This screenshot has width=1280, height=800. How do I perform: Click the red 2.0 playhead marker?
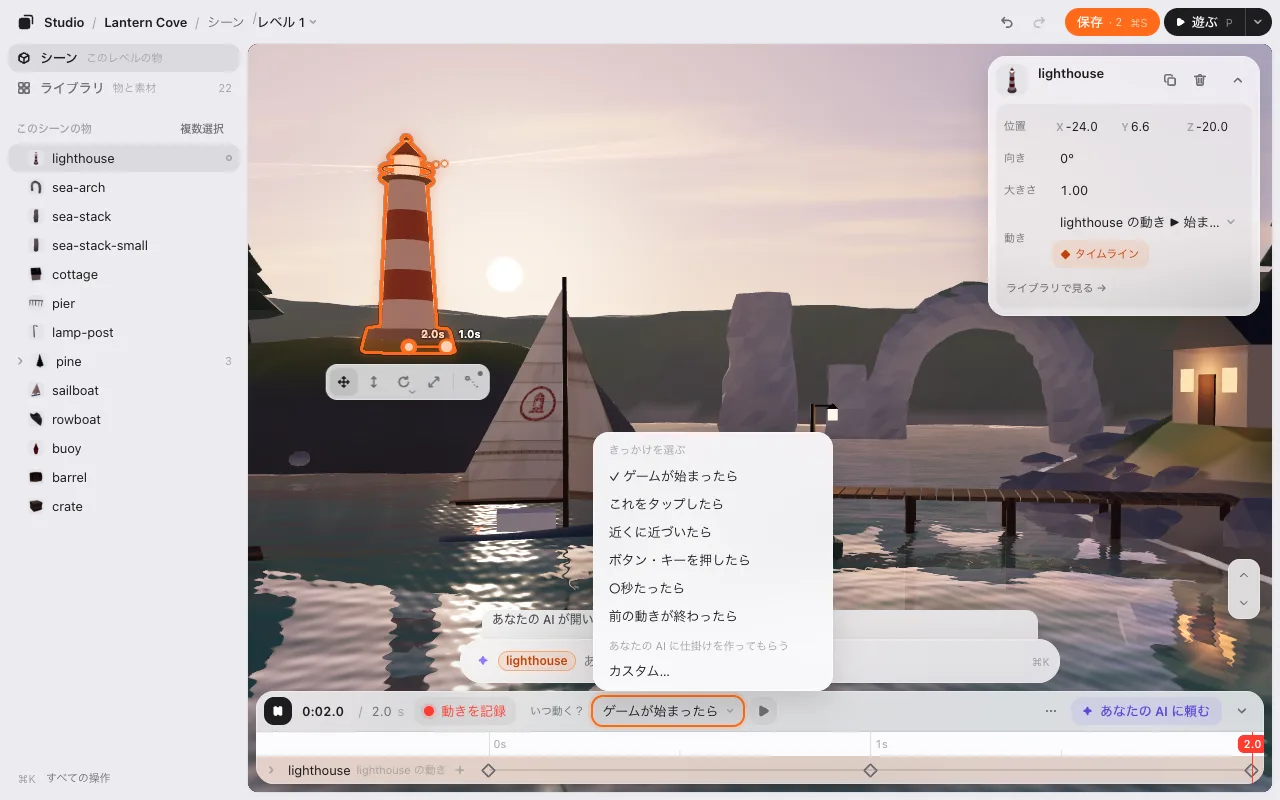click(x=1251, y=744)
